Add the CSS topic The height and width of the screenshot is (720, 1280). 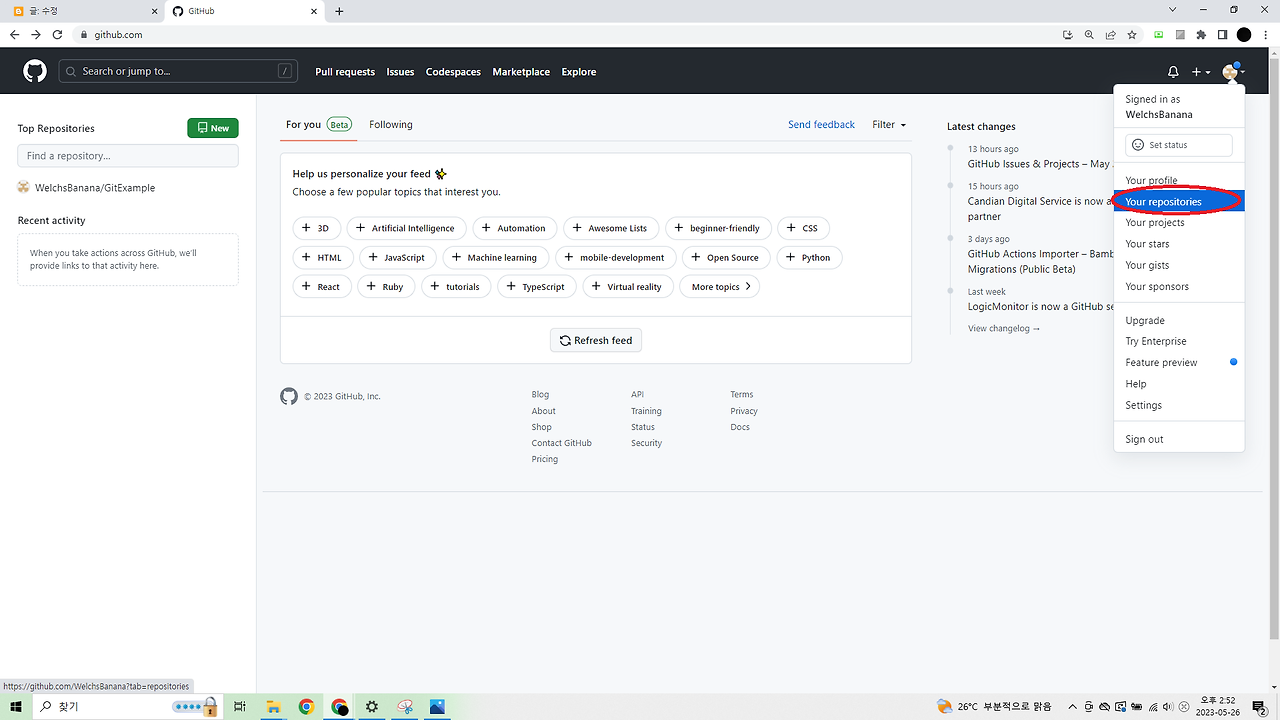pos(803,228)
